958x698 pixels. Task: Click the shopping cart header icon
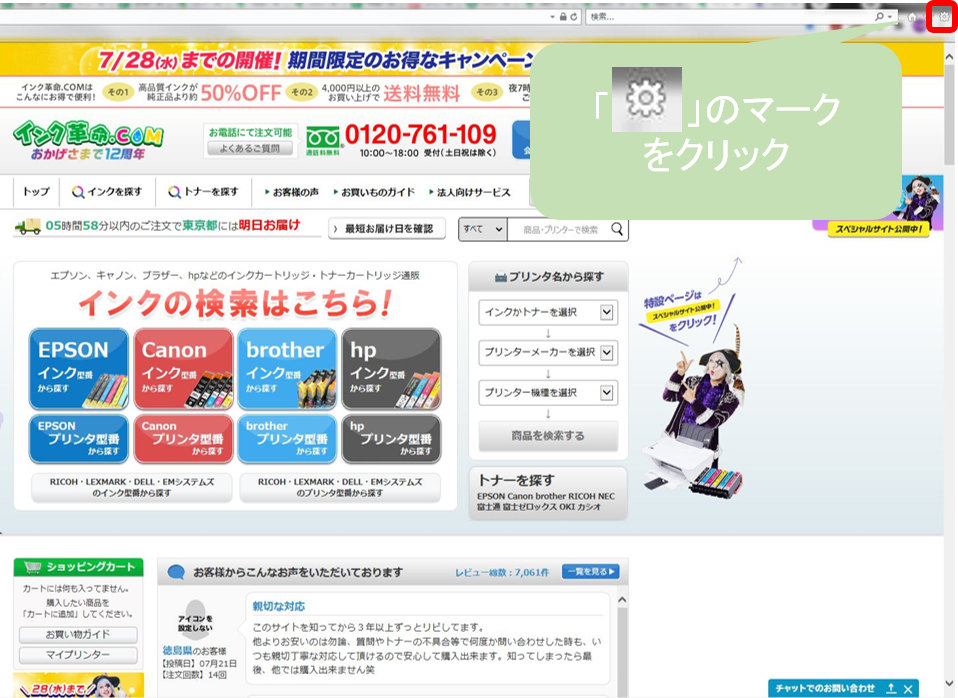[32, 567]
